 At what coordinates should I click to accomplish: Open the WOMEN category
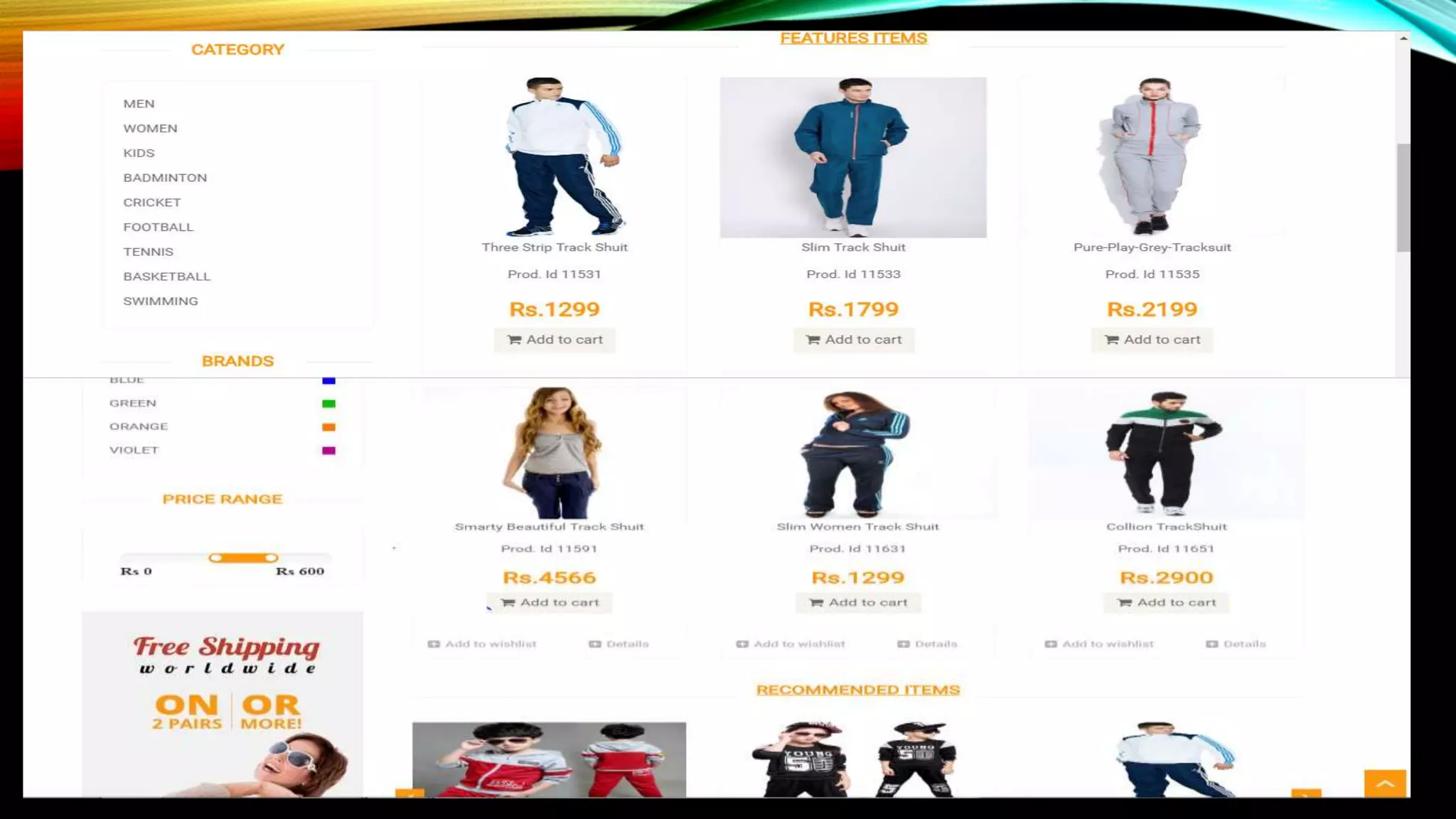[150, 129]
